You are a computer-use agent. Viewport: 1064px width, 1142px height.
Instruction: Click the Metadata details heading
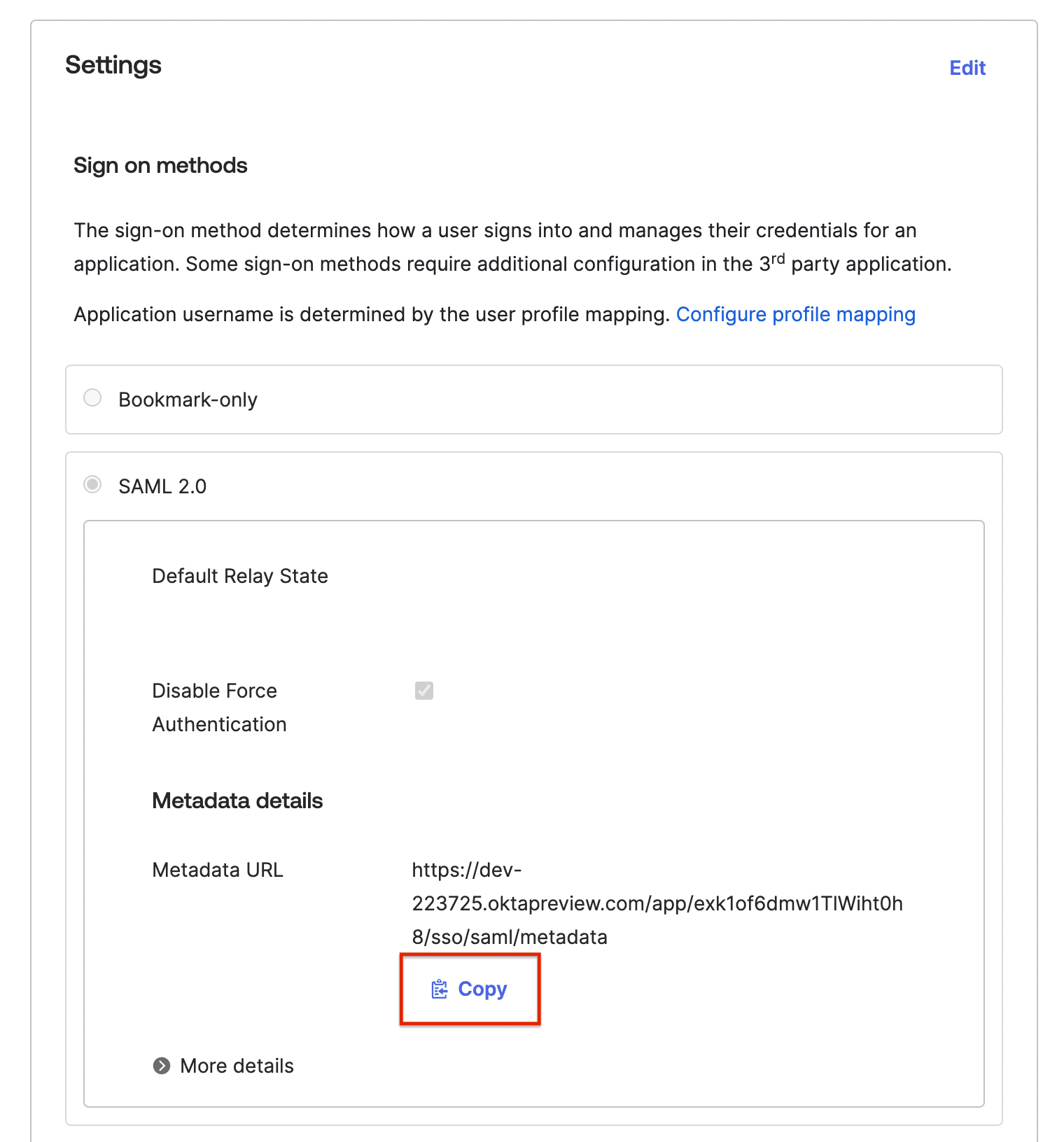(x=237, y=801)
